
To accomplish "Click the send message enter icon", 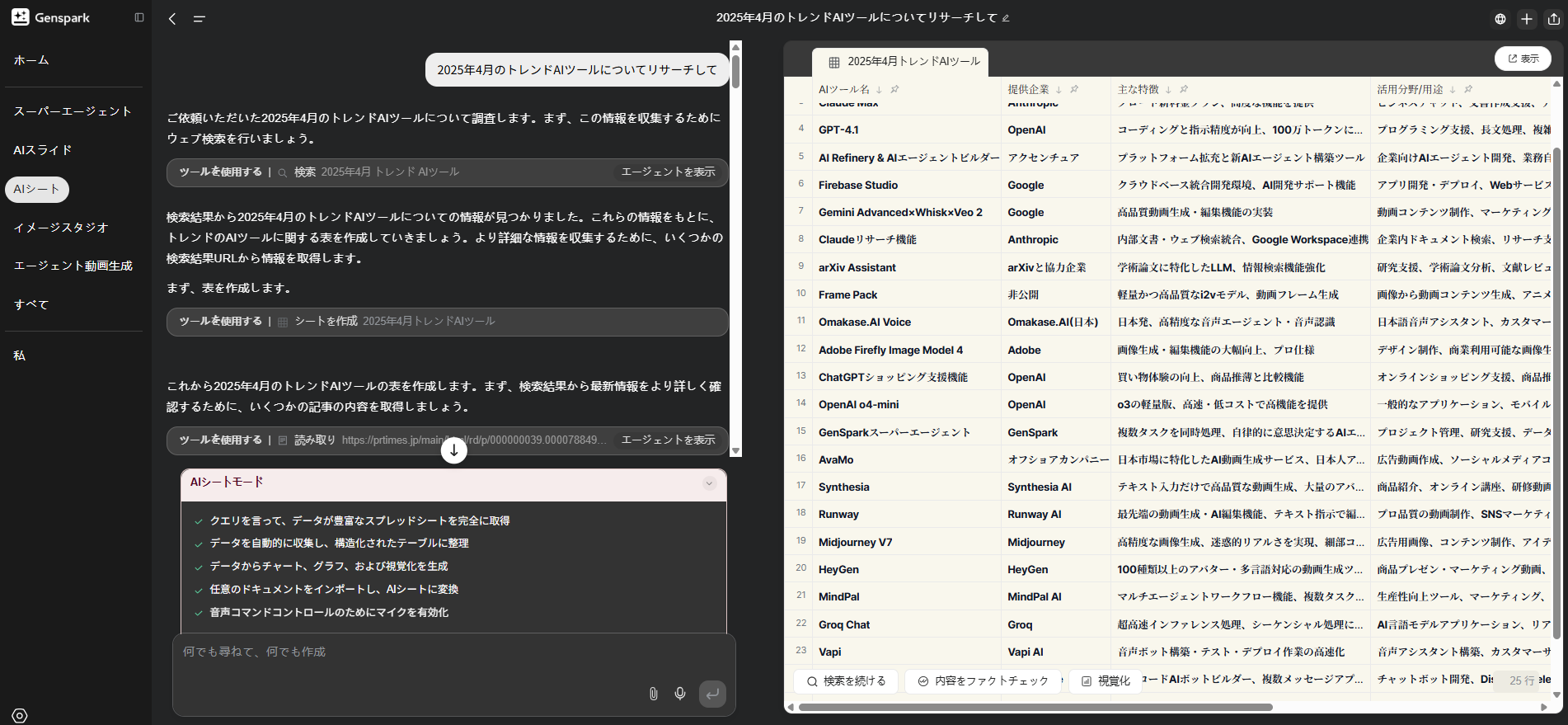I will 713,694.
